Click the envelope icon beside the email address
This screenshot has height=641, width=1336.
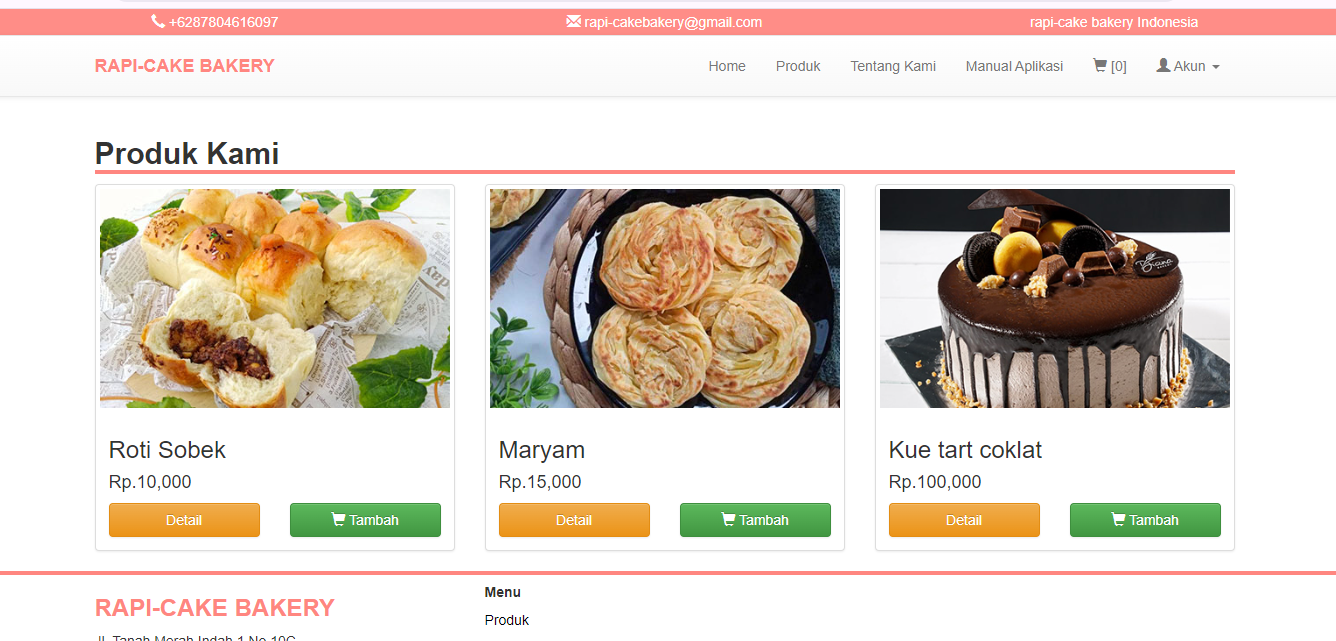tap(573, 22)
